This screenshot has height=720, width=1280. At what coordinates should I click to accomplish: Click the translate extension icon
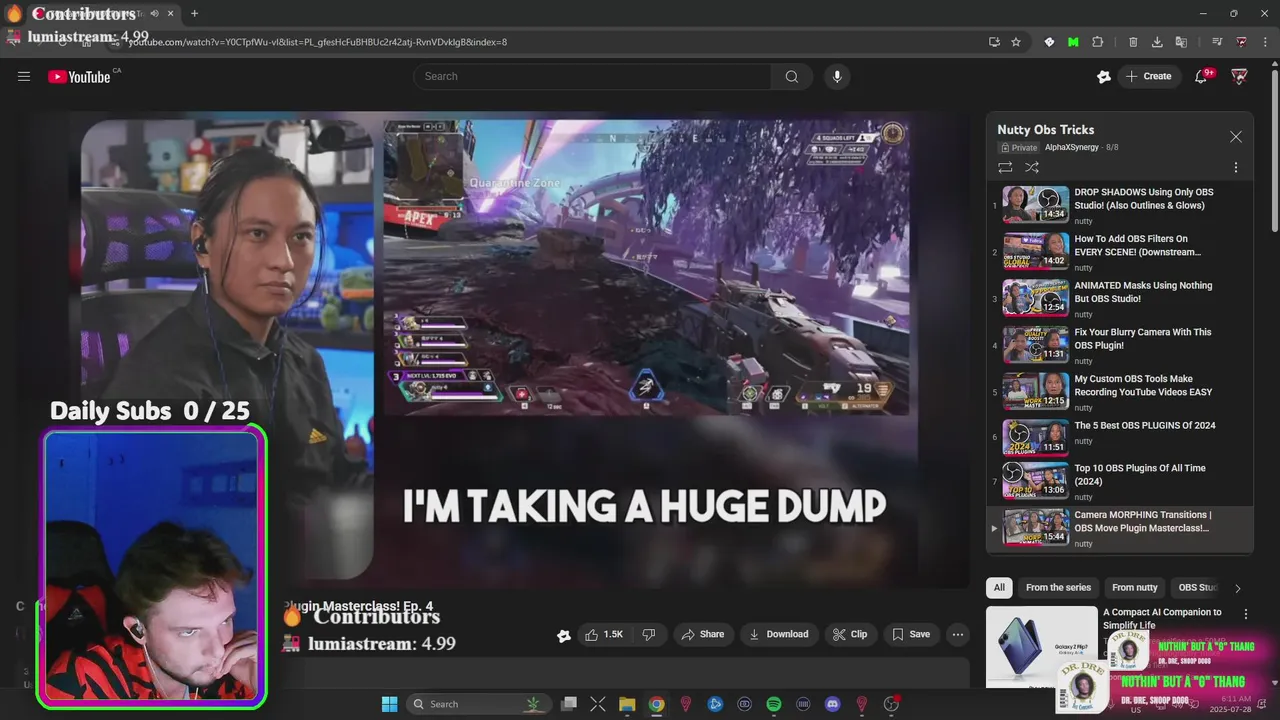pyautogui.click(x=1181, y=42)
